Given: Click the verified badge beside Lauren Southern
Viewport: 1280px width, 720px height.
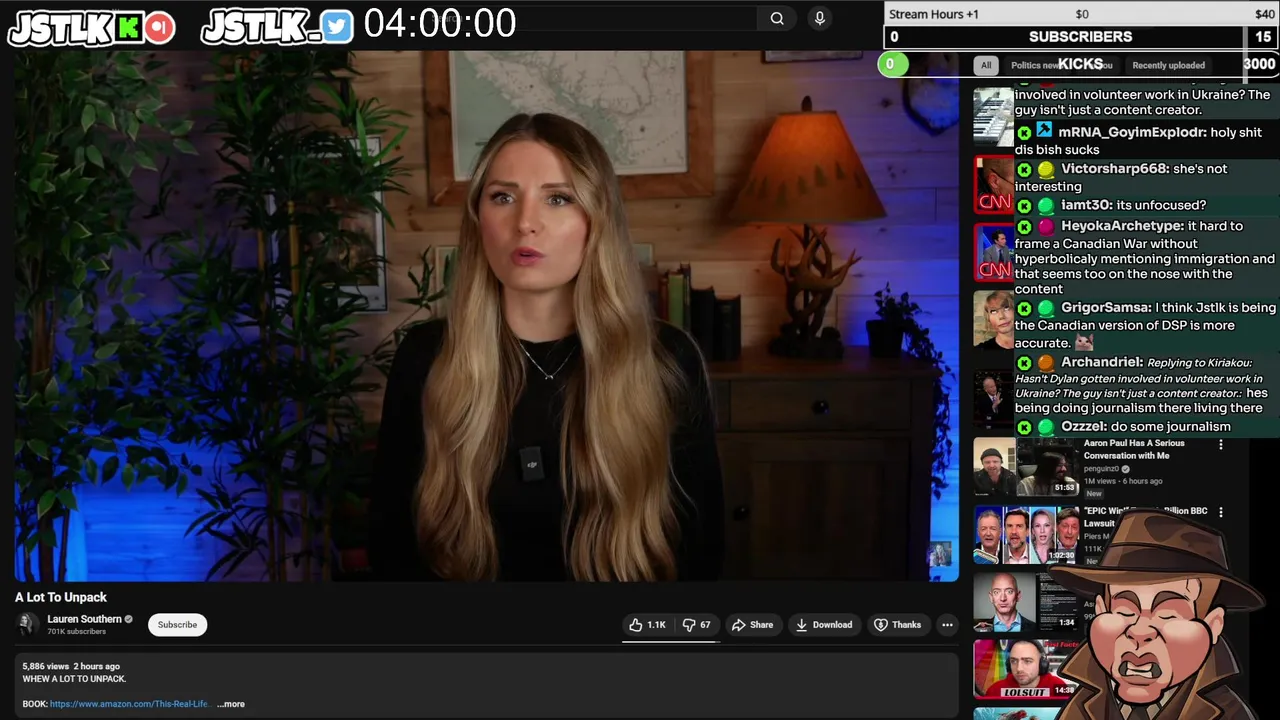Looking at the screenshot, I should 128,619.
